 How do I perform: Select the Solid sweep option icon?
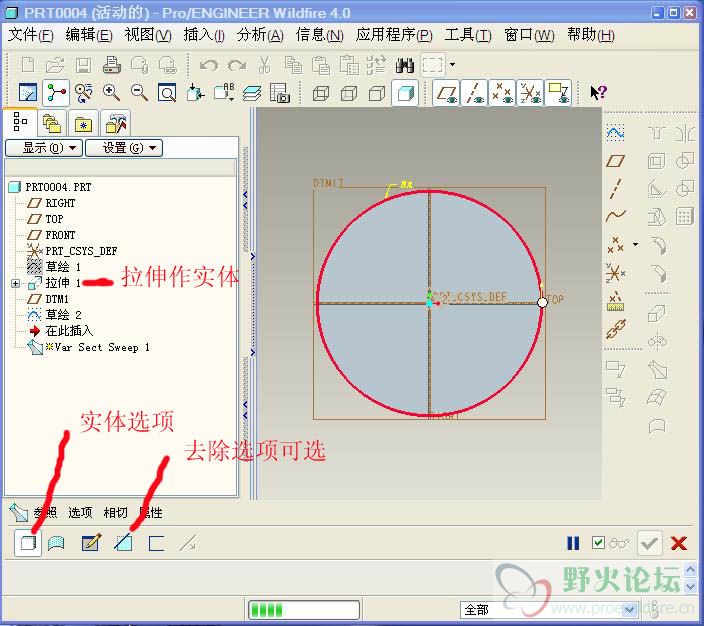pyautogui.click(x=28, y=543)
